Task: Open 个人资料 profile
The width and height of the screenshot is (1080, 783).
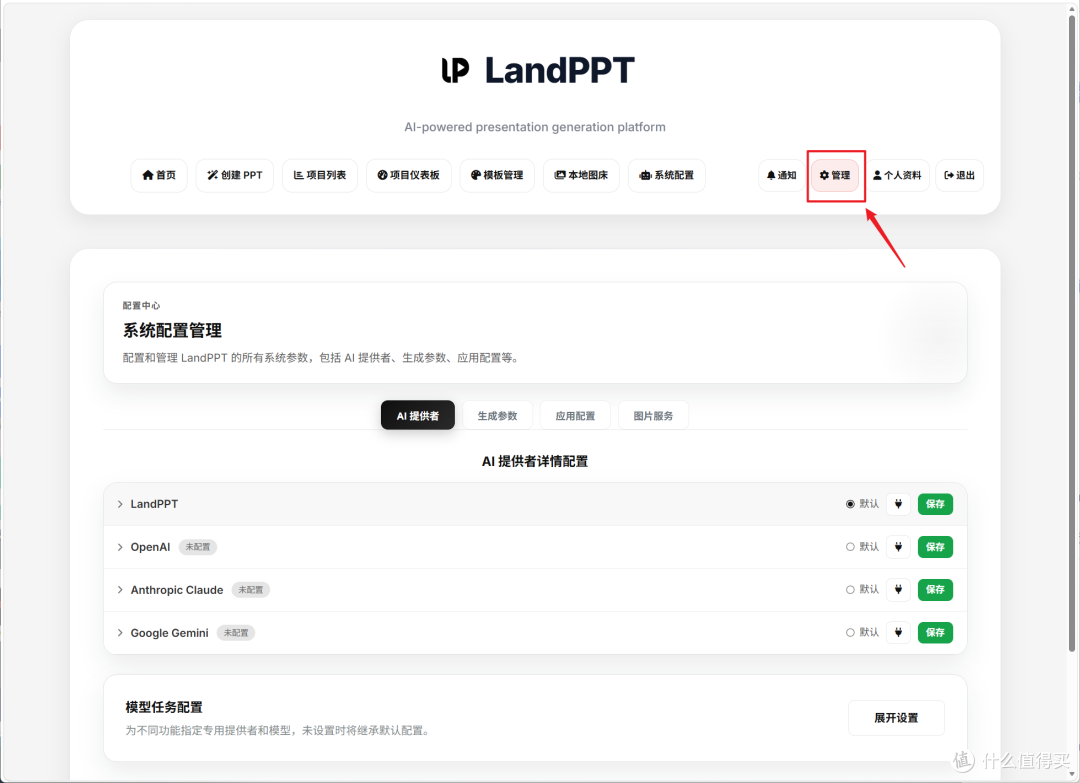Action: pyautogui.click(x=897, y=176)
